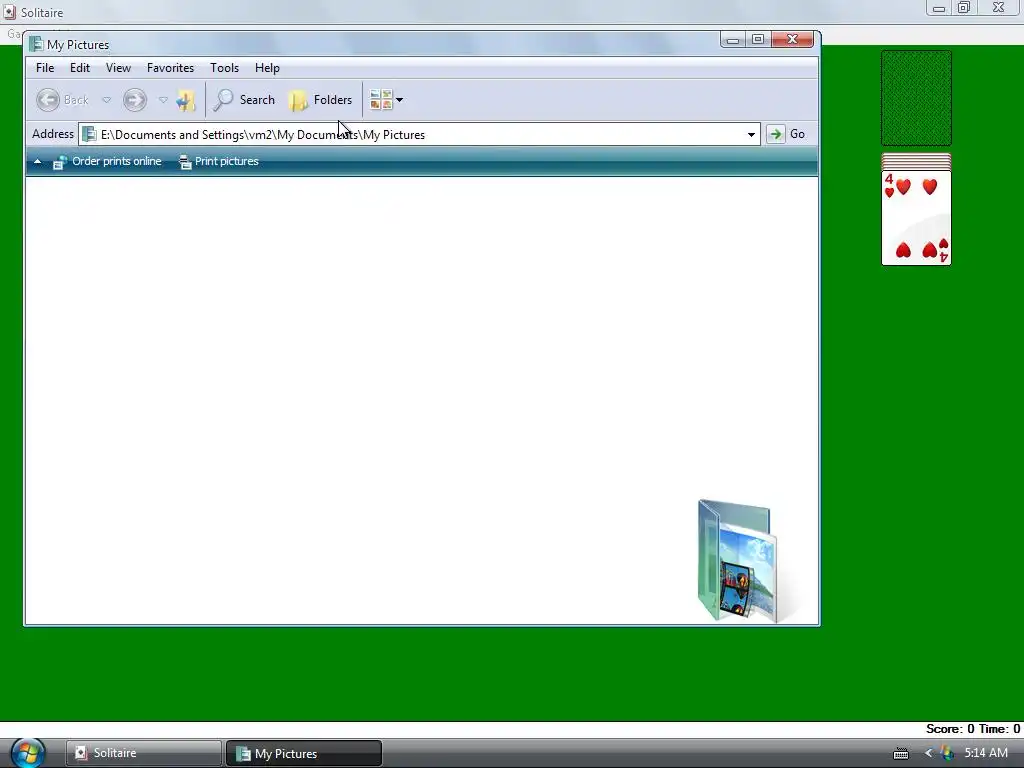Click the Views thumbnails icon
This screenshot has height=768, width=1024.
381,100
